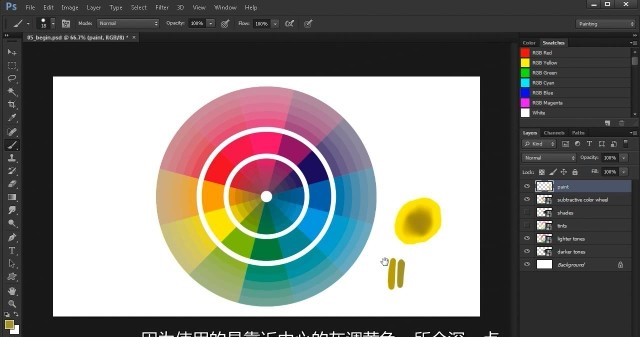Open the Brush panel toggle icon
640x360 pixels.
click(x=66, y=24)
